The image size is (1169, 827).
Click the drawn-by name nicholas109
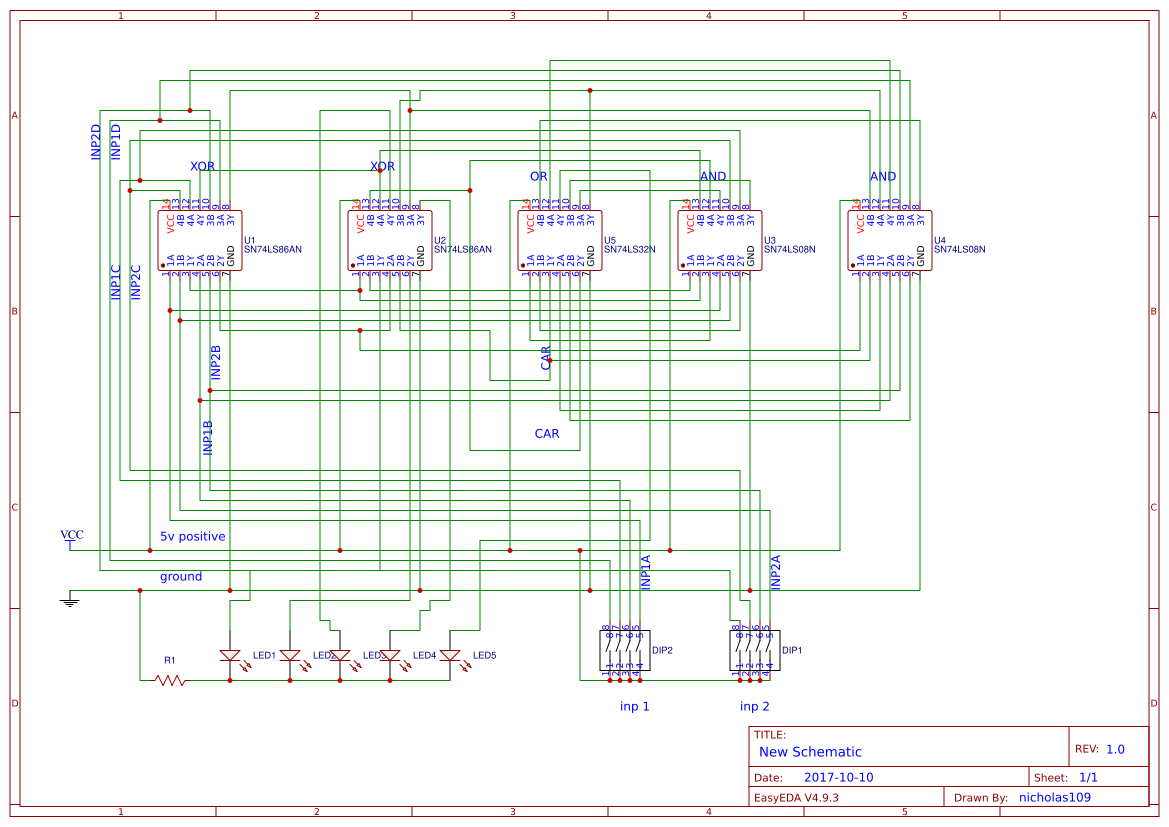[x=1057, y=797]
